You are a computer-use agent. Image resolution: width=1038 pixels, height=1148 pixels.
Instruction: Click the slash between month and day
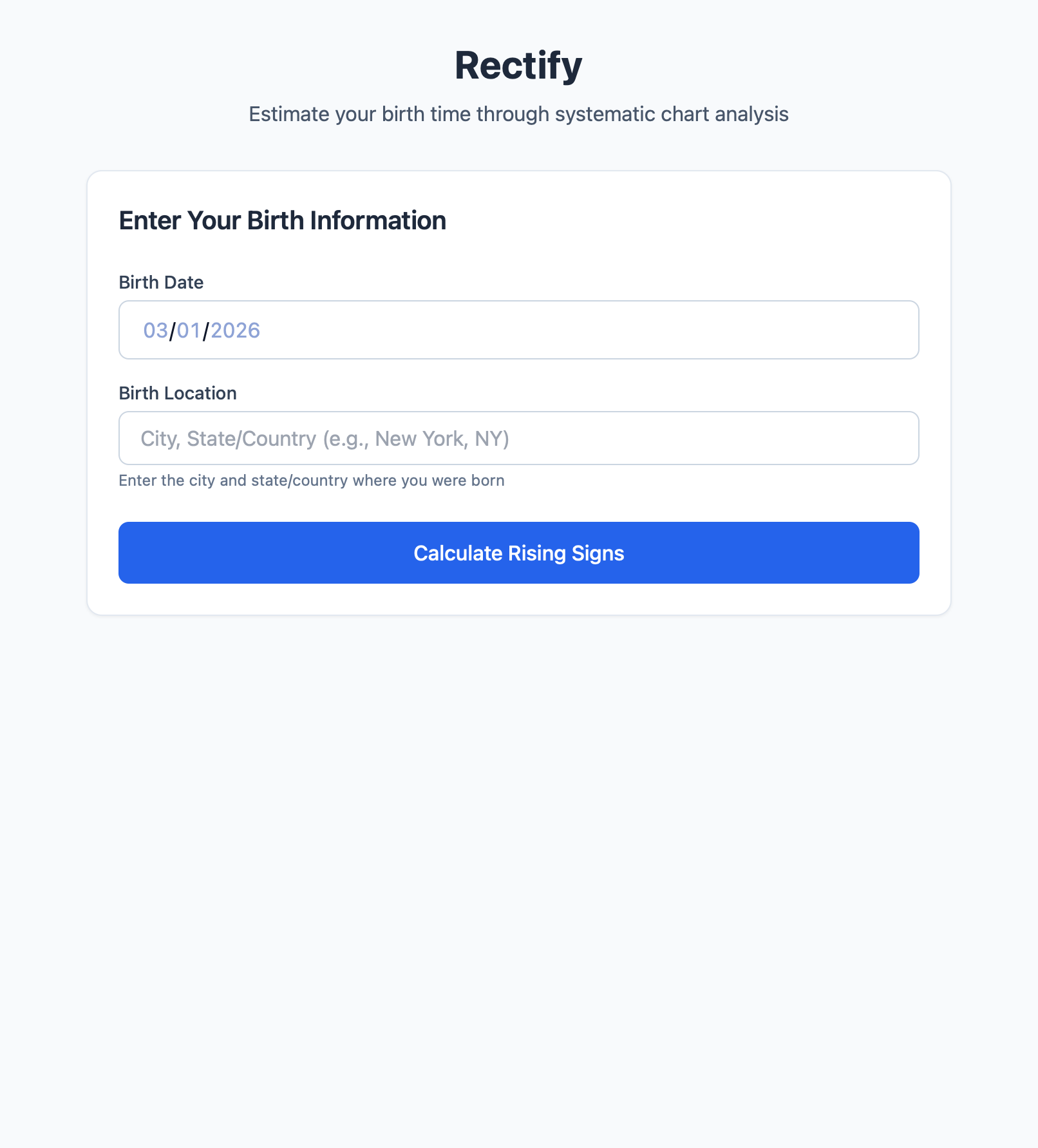173,331
